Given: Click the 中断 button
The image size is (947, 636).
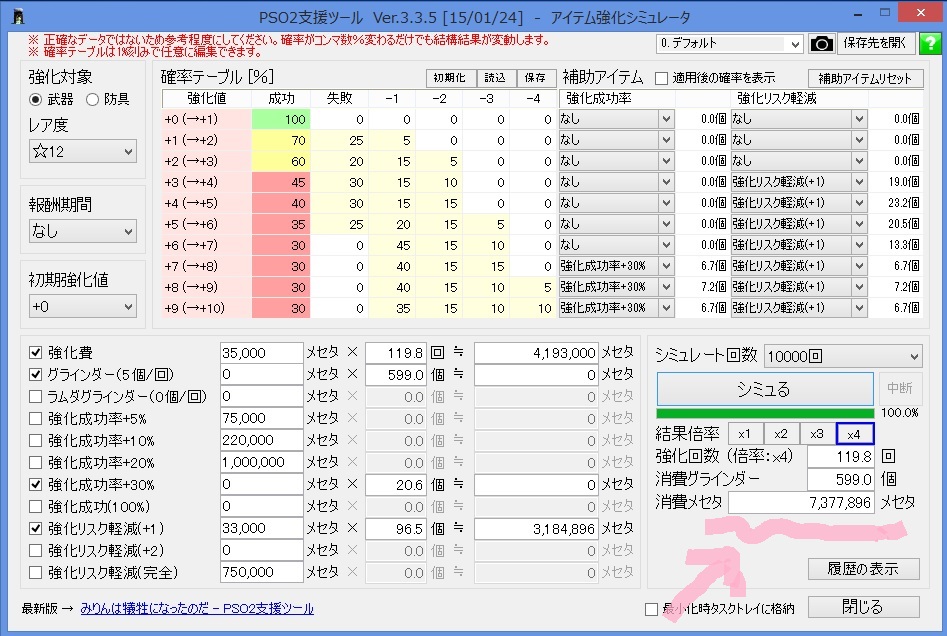Looking at the screenshot, I should pyautogui.click(x=900, y=389).
